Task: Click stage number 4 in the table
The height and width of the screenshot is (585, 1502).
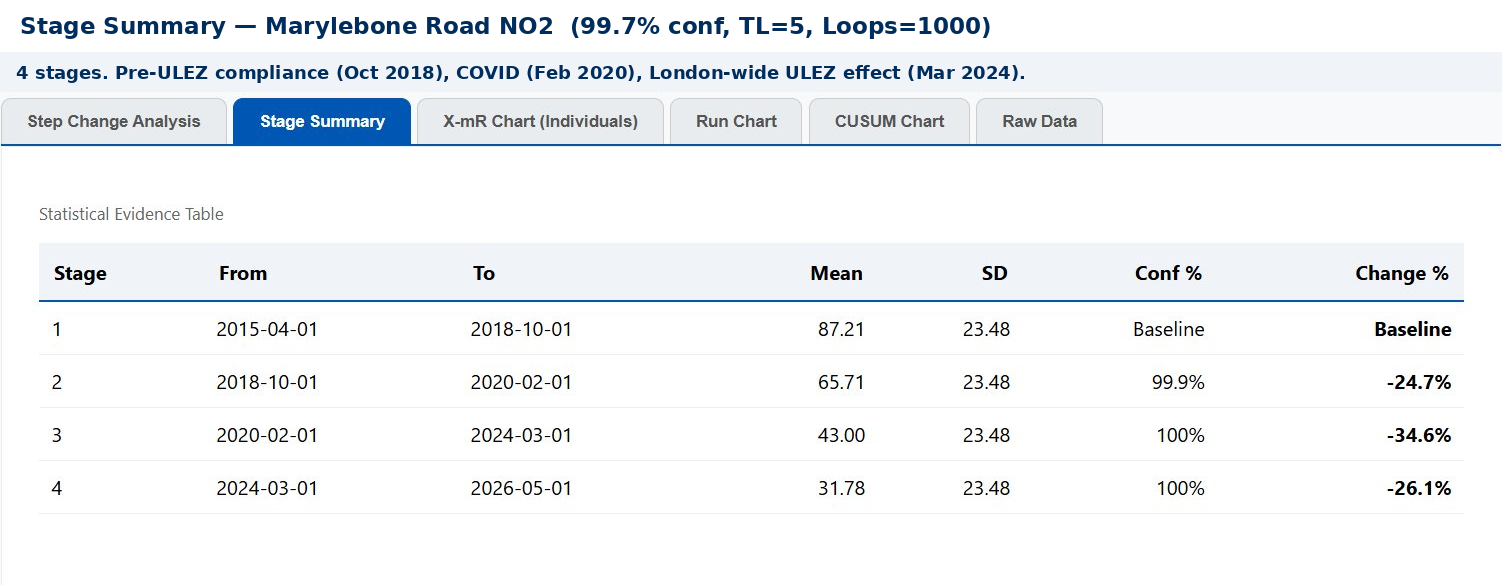Action: click(57, 488)
